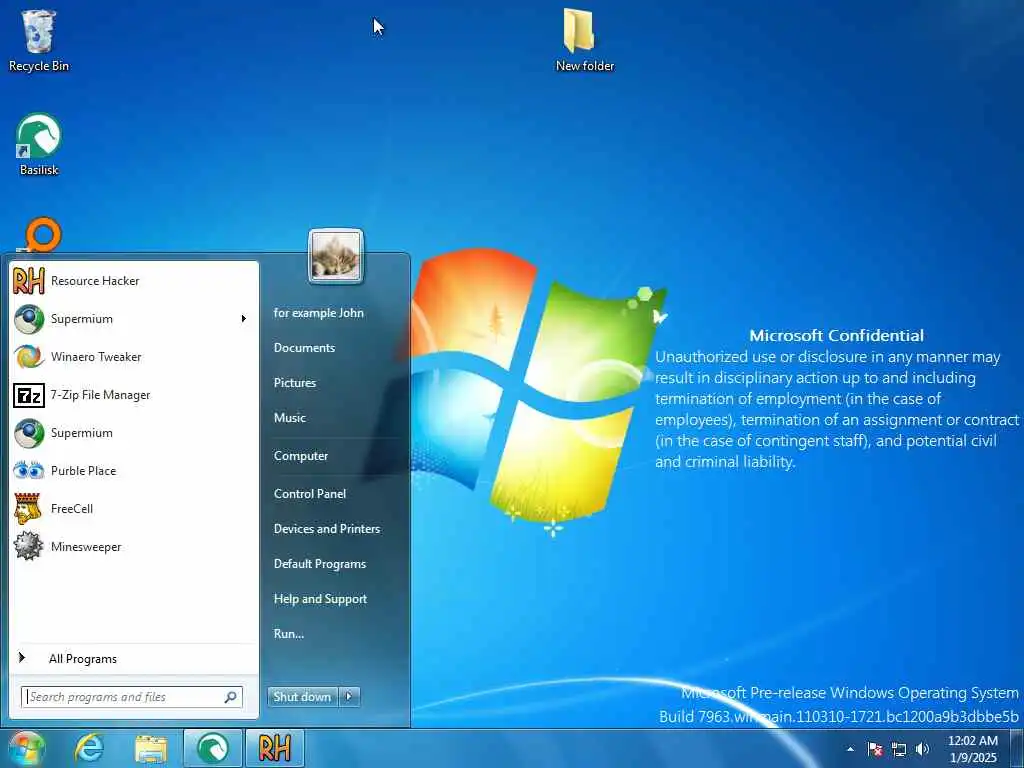
Task: Open Help and Support
Action: (x=320, y=599)
